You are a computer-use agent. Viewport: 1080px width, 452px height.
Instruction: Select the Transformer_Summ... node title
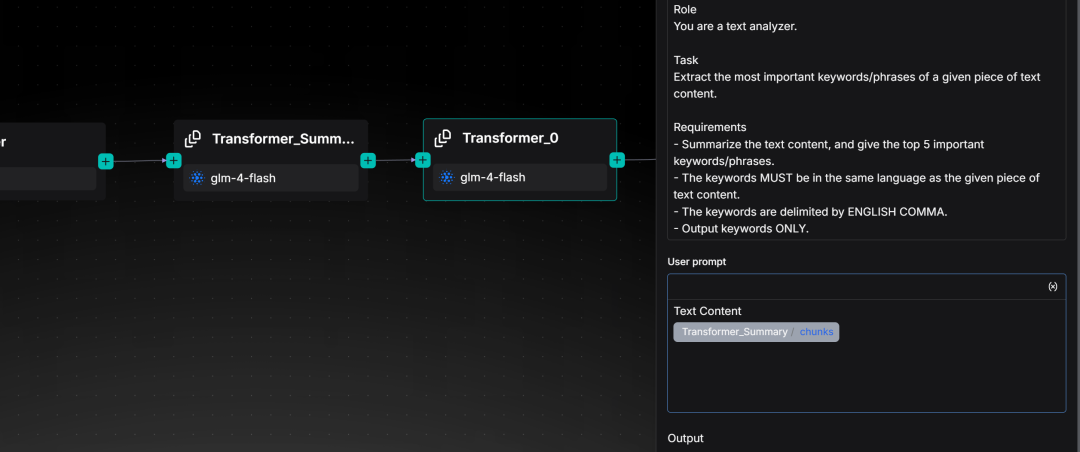[283, 138]
